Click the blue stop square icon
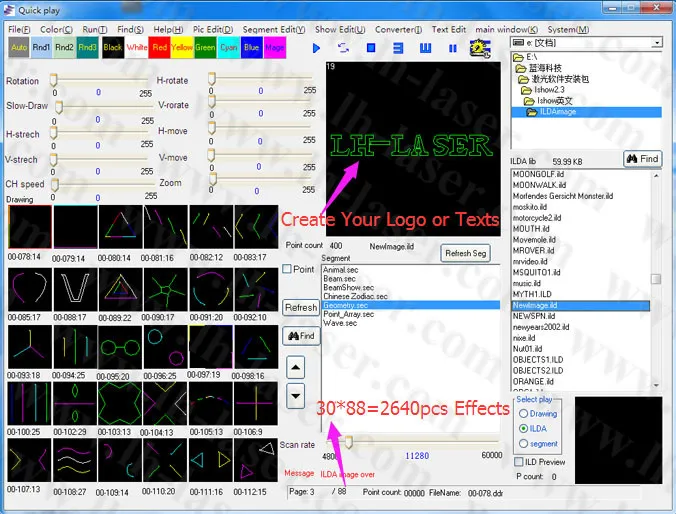Image resolution: width=676 pixels, height=514 pixels. (371, 48)
